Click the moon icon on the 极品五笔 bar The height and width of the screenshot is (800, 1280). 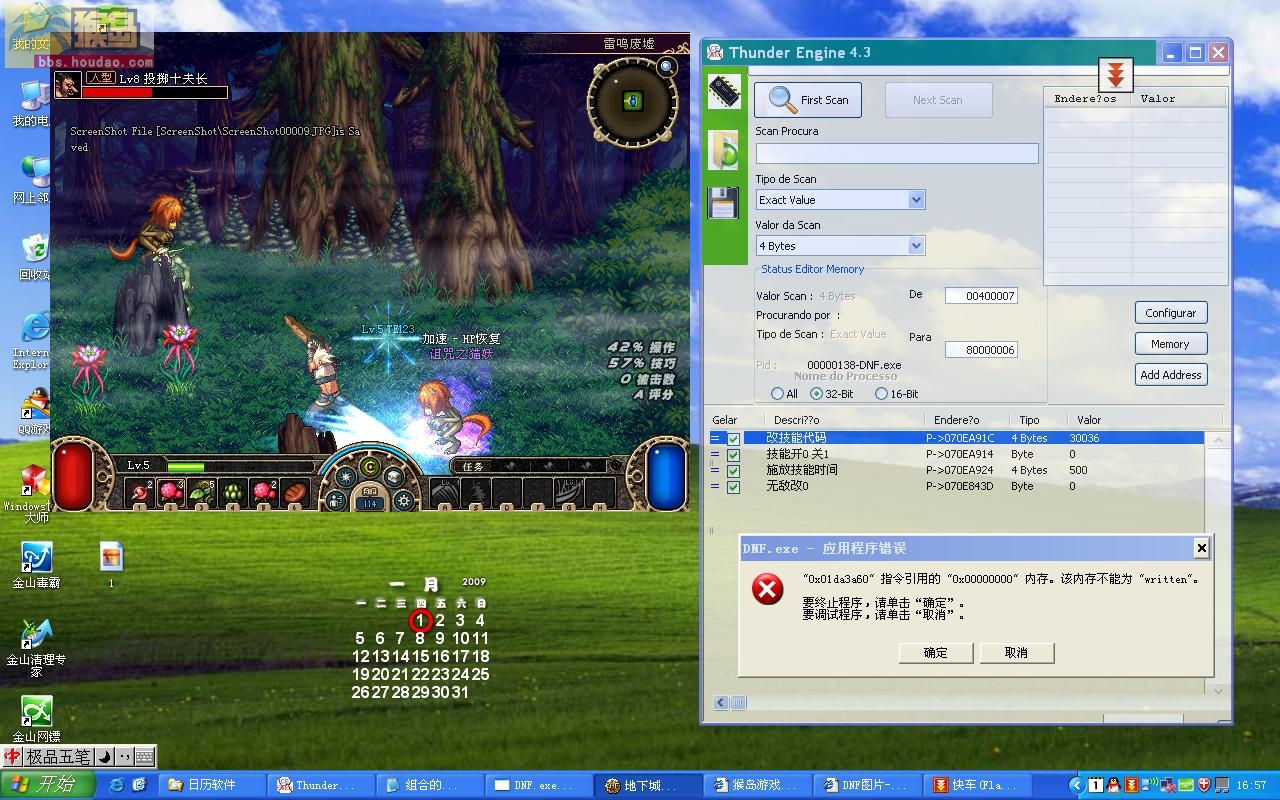click(106, 757)
